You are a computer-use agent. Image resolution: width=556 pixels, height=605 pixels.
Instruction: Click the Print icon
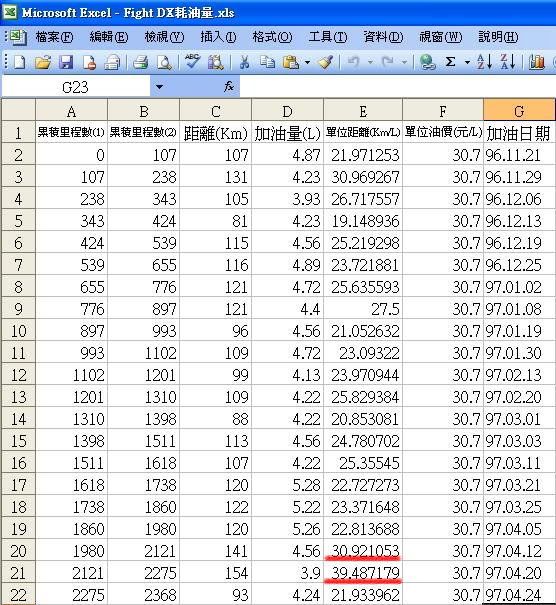140,62
